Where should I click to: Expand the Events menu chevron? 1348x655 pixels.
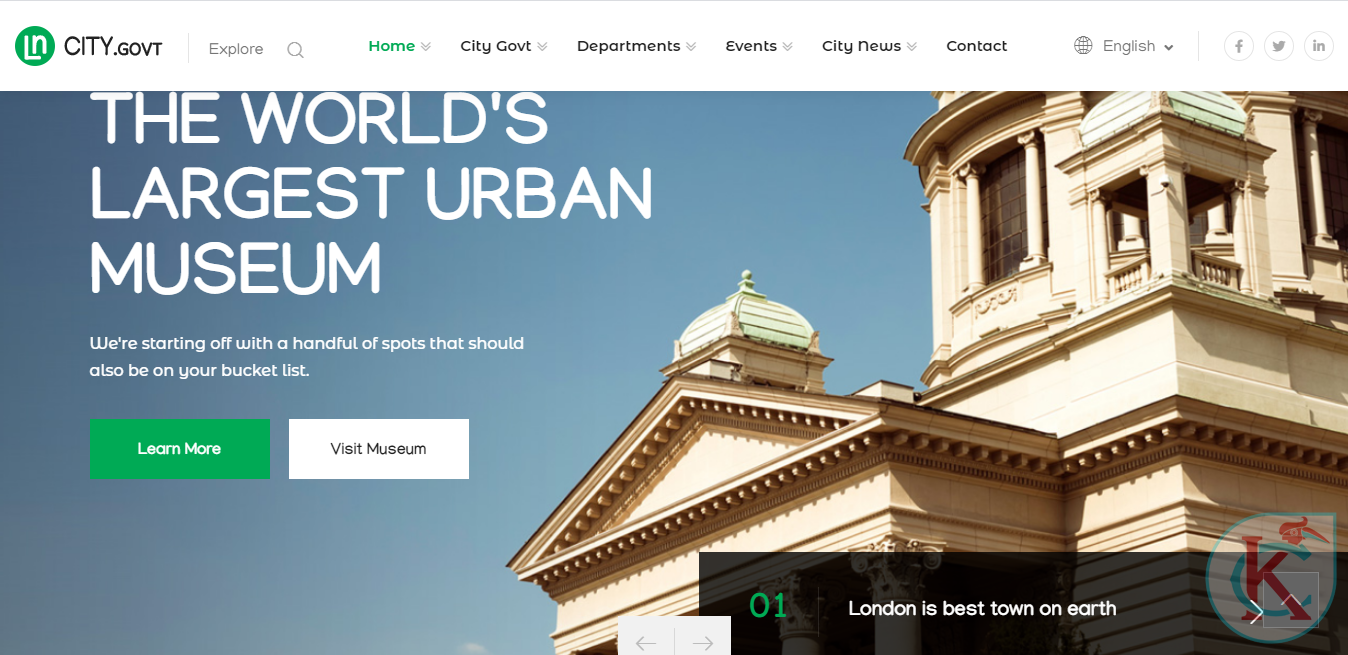[x=787, y=47]
